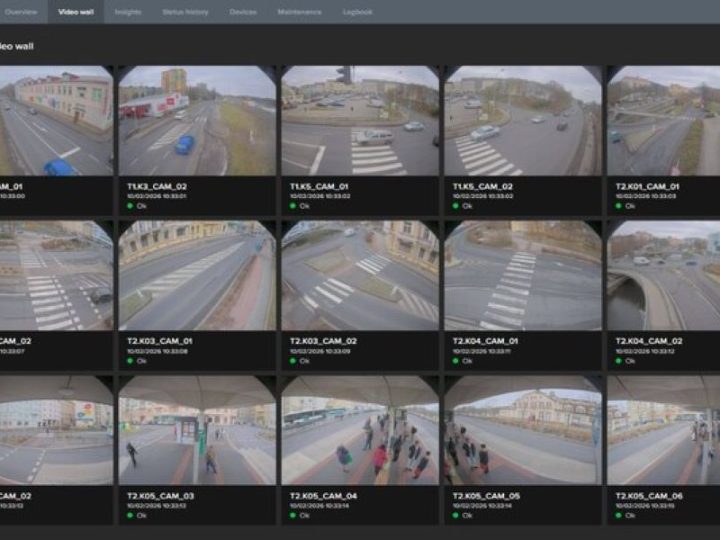This screenshot has width=720, height=540.
Task: Select the T2.K05_CAM_06 platform camera image
Action: point(664,430)
